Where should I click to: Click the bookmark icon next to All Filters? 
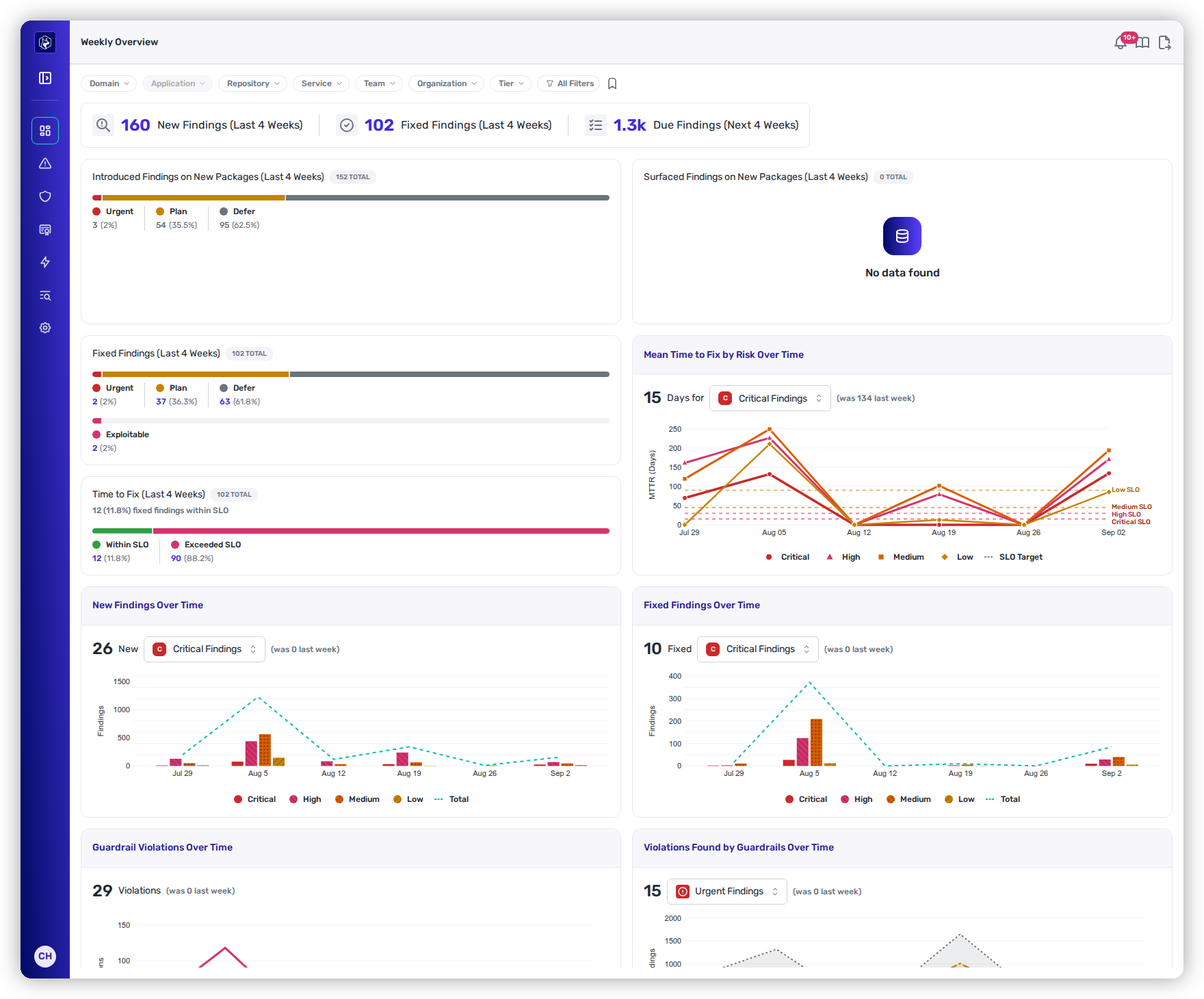point(612,83)
